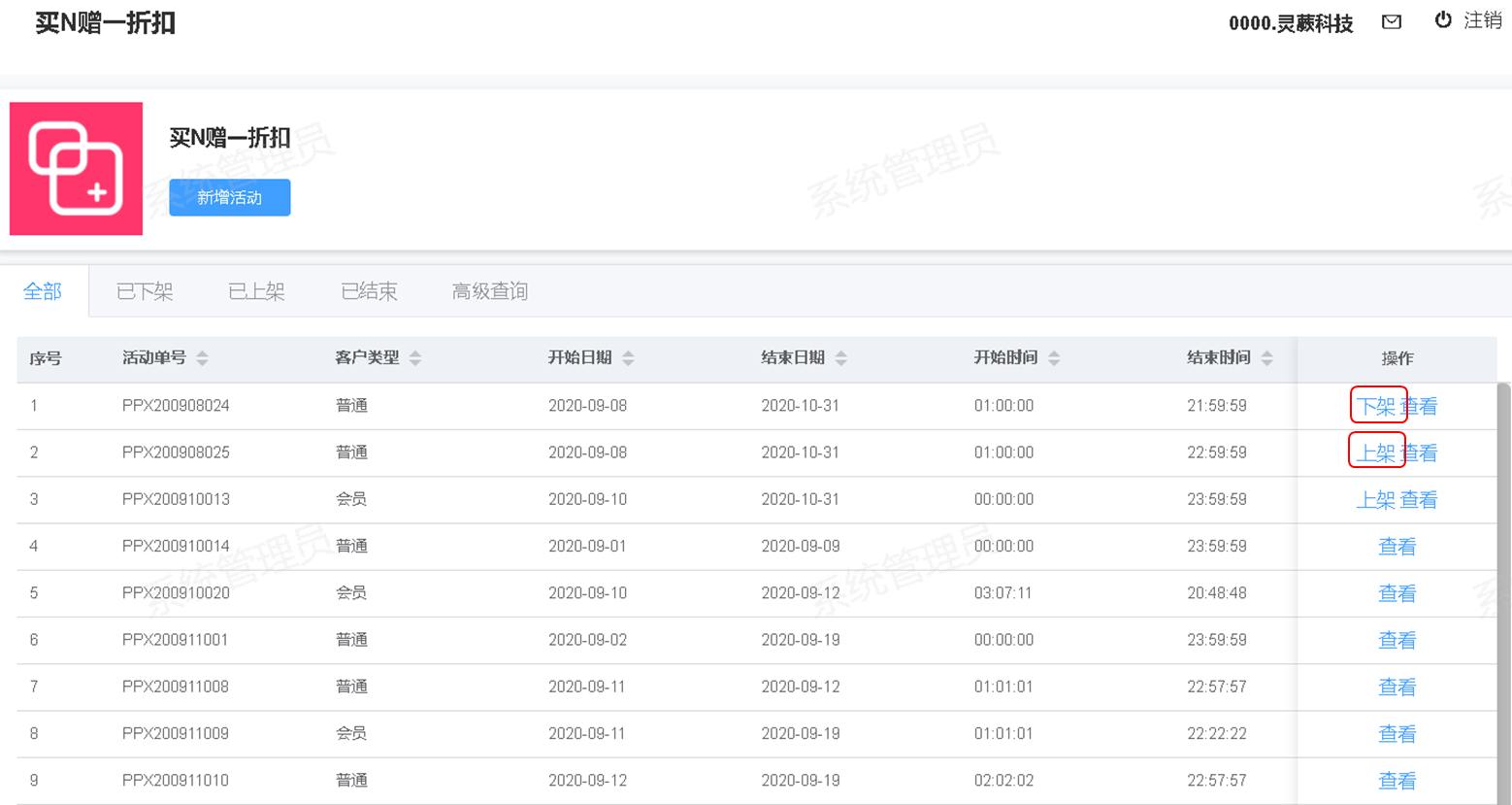Switch to the 已下架 tab
Image resolution: width=1512 pixels, height=805 pixels.
click(145, 291)
